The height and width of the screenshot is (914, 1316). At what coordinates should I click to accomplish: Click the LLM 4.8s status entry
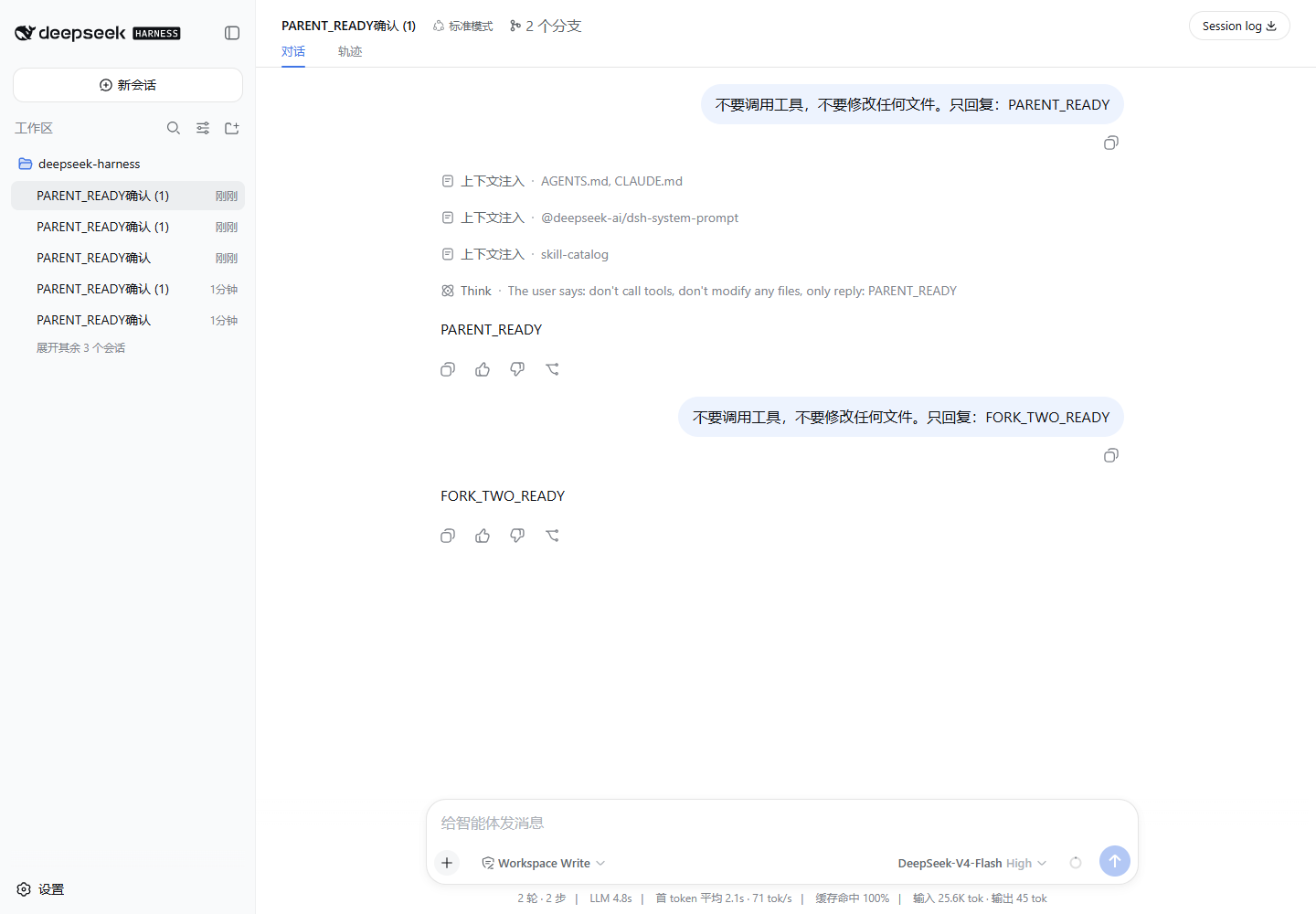[x=610, y=898]
